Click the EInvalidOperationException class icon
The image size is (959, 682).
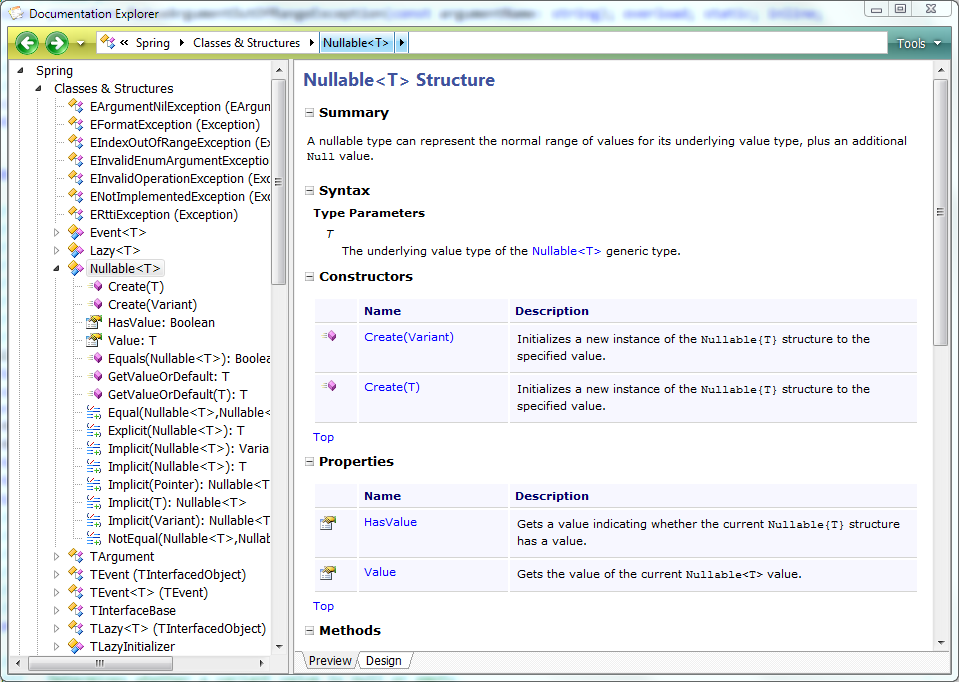pos(76,179)
